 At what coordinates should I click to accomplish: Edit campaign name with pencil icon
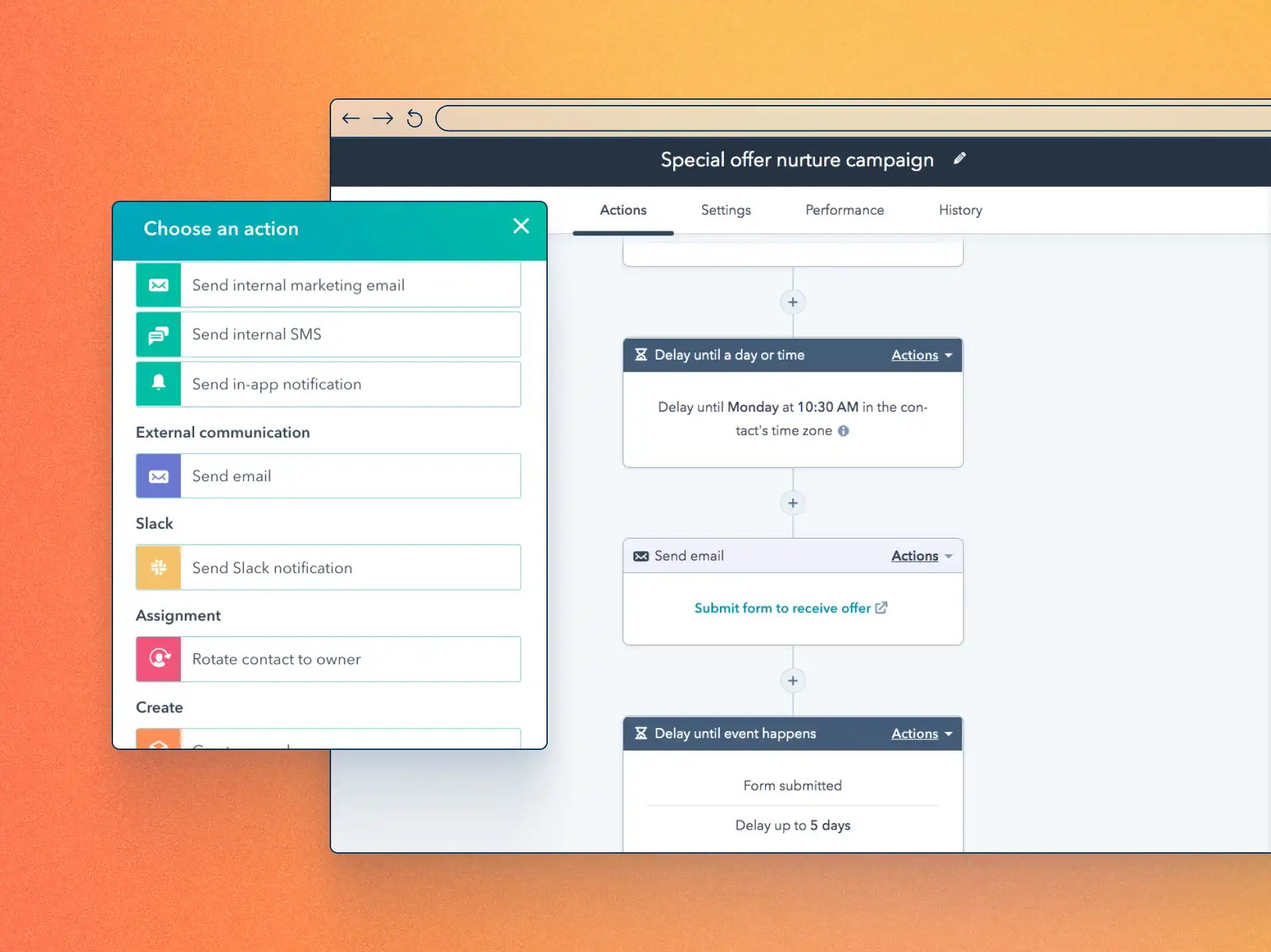pos(959,158)
